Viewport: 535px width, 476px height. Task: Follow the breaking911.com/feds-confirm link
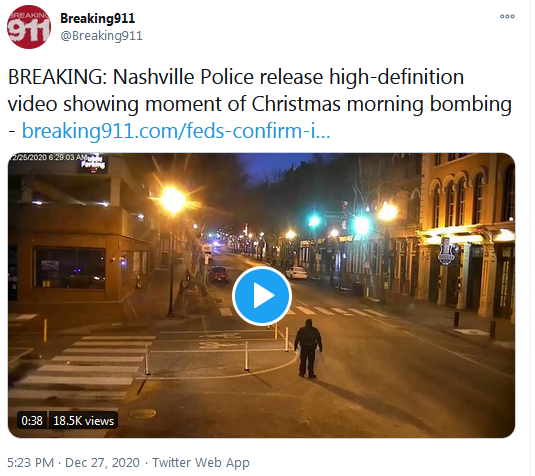tap(176, 131)
